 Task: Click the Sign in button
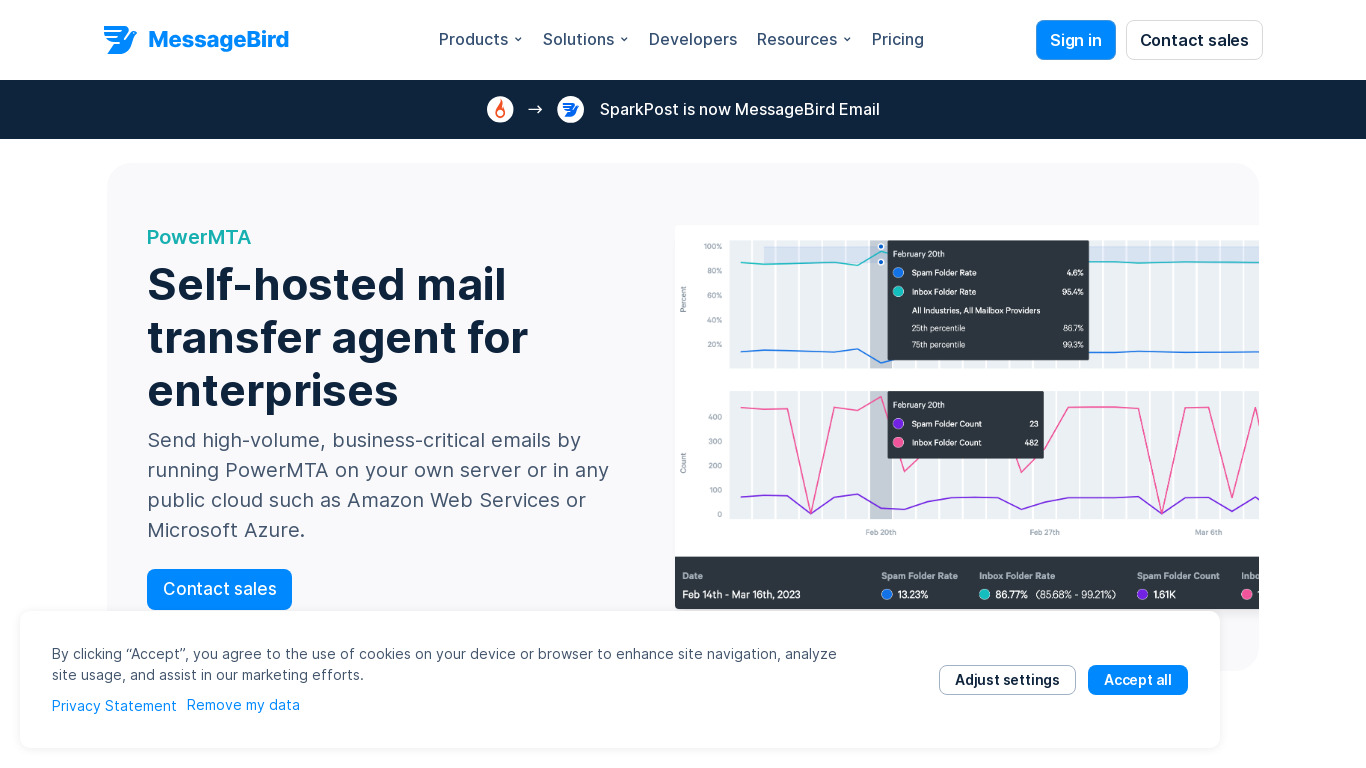pos(1076,40)
